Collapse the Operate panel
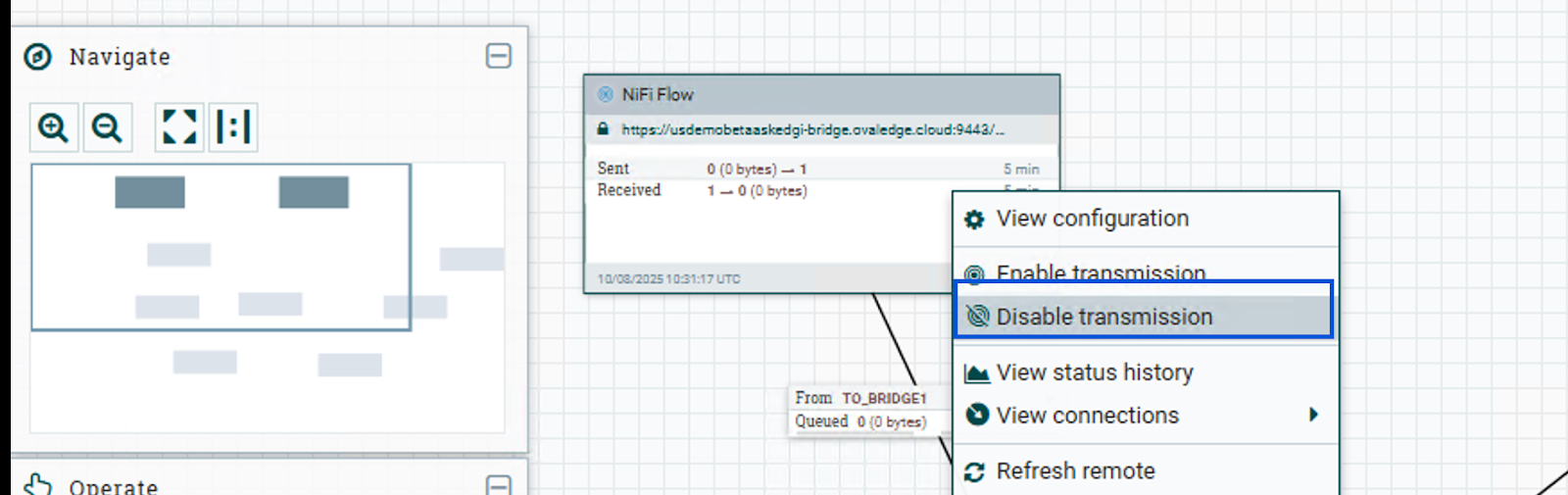The height and width of the screenshot is (495, 1568). click(x=499, y=484)
